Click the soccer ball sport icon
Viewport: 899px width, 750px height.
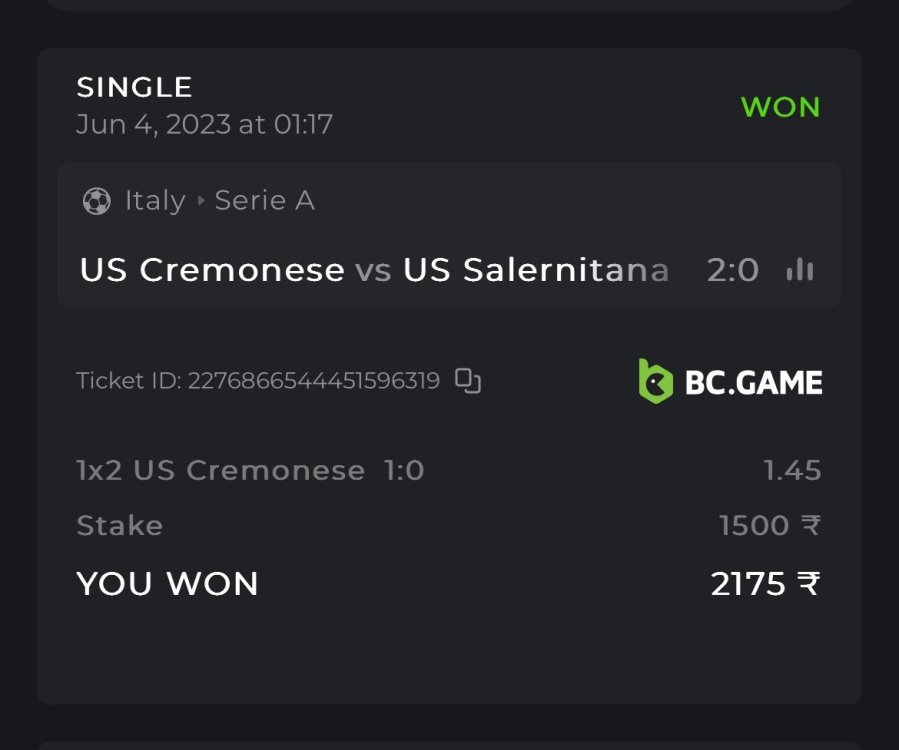[97, 201]
